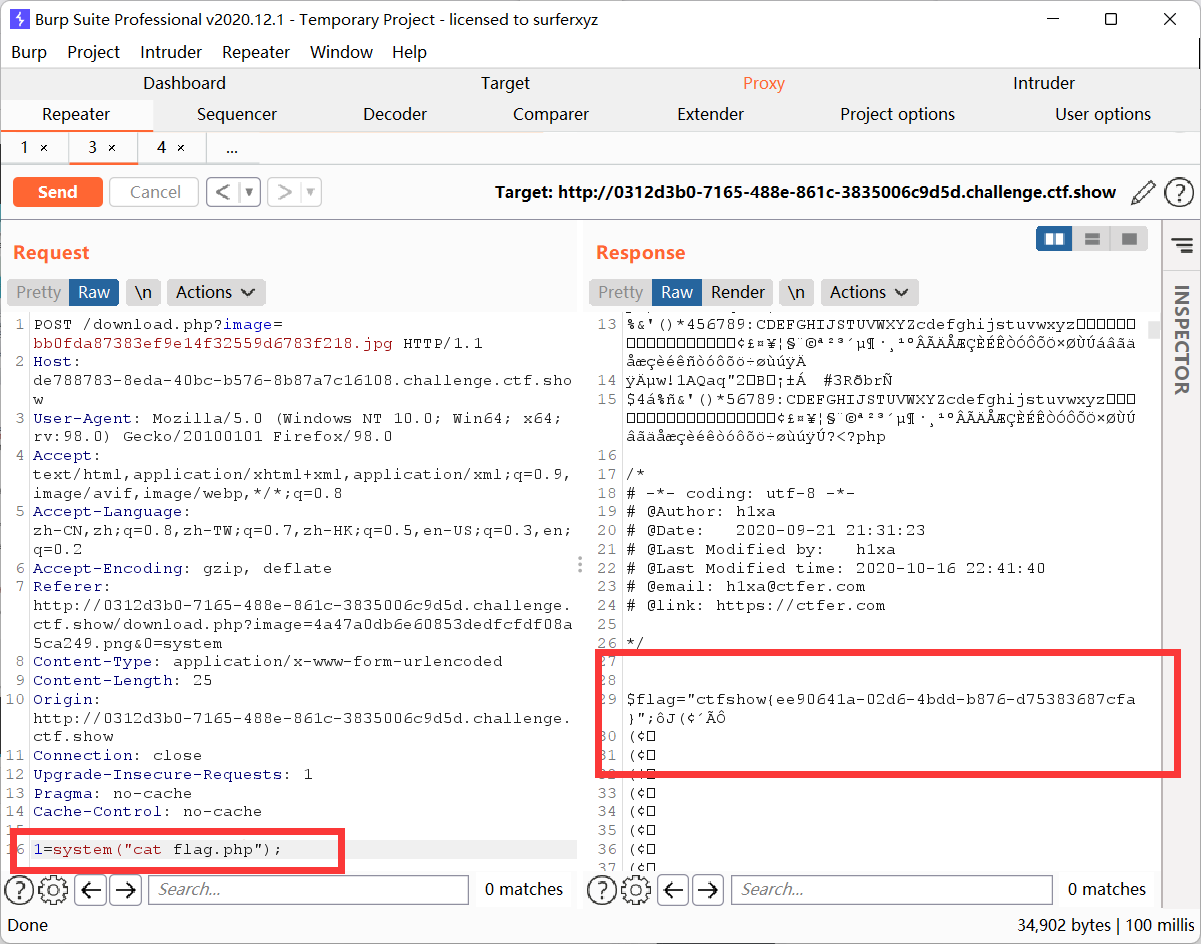Switch to Comparer tab

coord(551,114)
